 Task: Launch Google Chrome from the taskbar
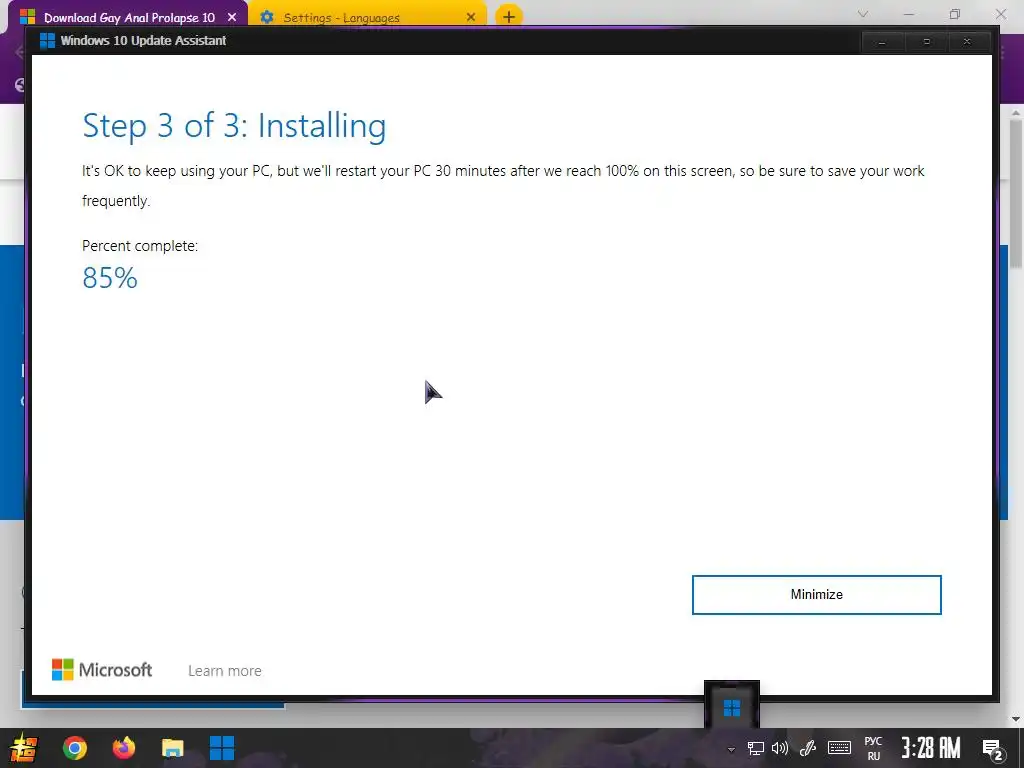74,748
